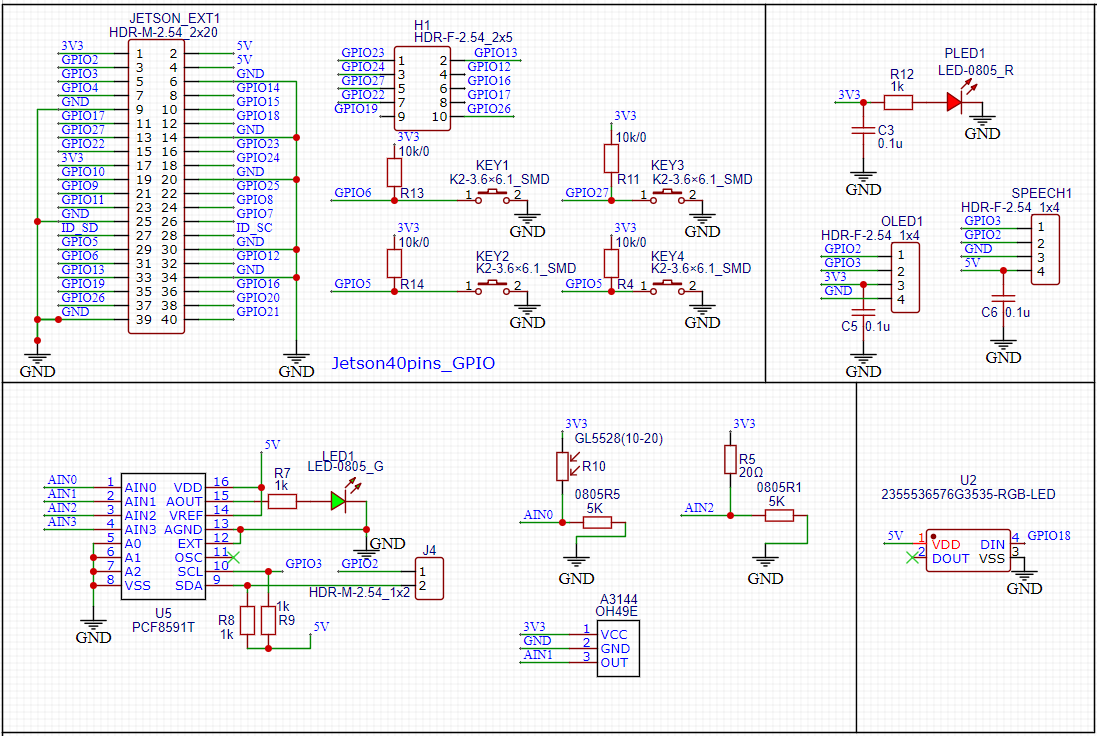Click the AGND pin name on U5

(x=183, y=530)
